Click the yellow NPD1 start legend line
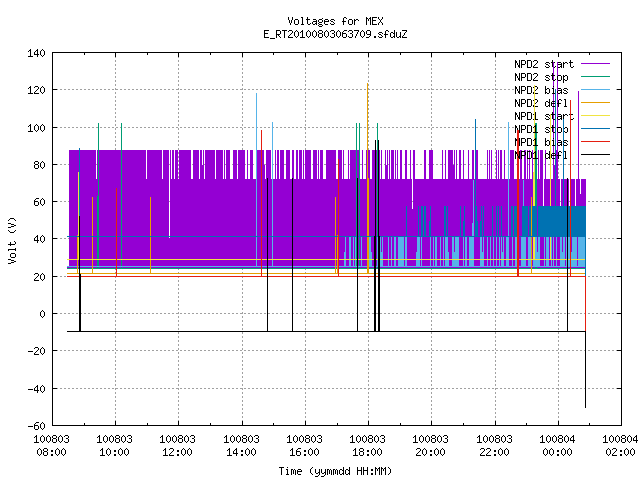This screenshot has height=480, width=640. (x=595, y=116)
